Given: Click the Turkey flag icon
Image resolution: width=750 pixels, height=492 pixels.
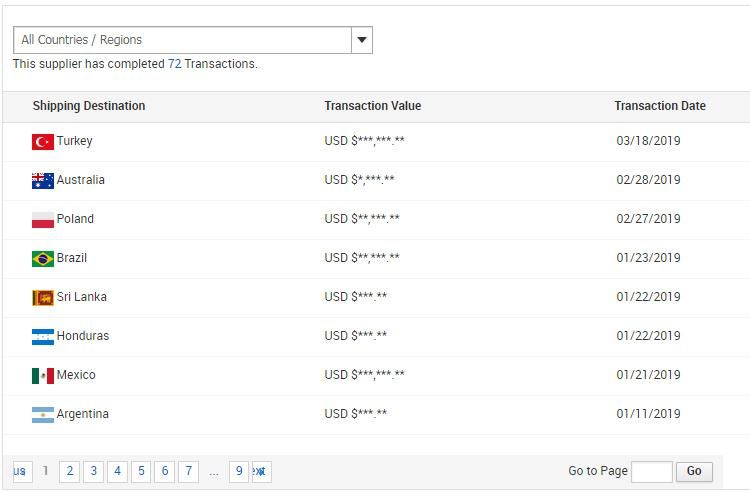Looking at the screenshot, I should [x=43, y=142].
